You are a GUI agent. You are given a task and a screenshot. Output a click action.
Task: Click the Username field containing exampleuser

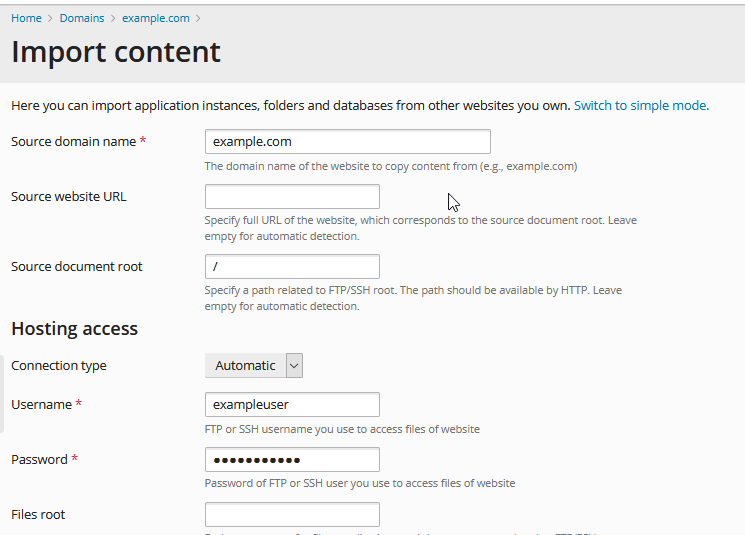click(292, 405)
